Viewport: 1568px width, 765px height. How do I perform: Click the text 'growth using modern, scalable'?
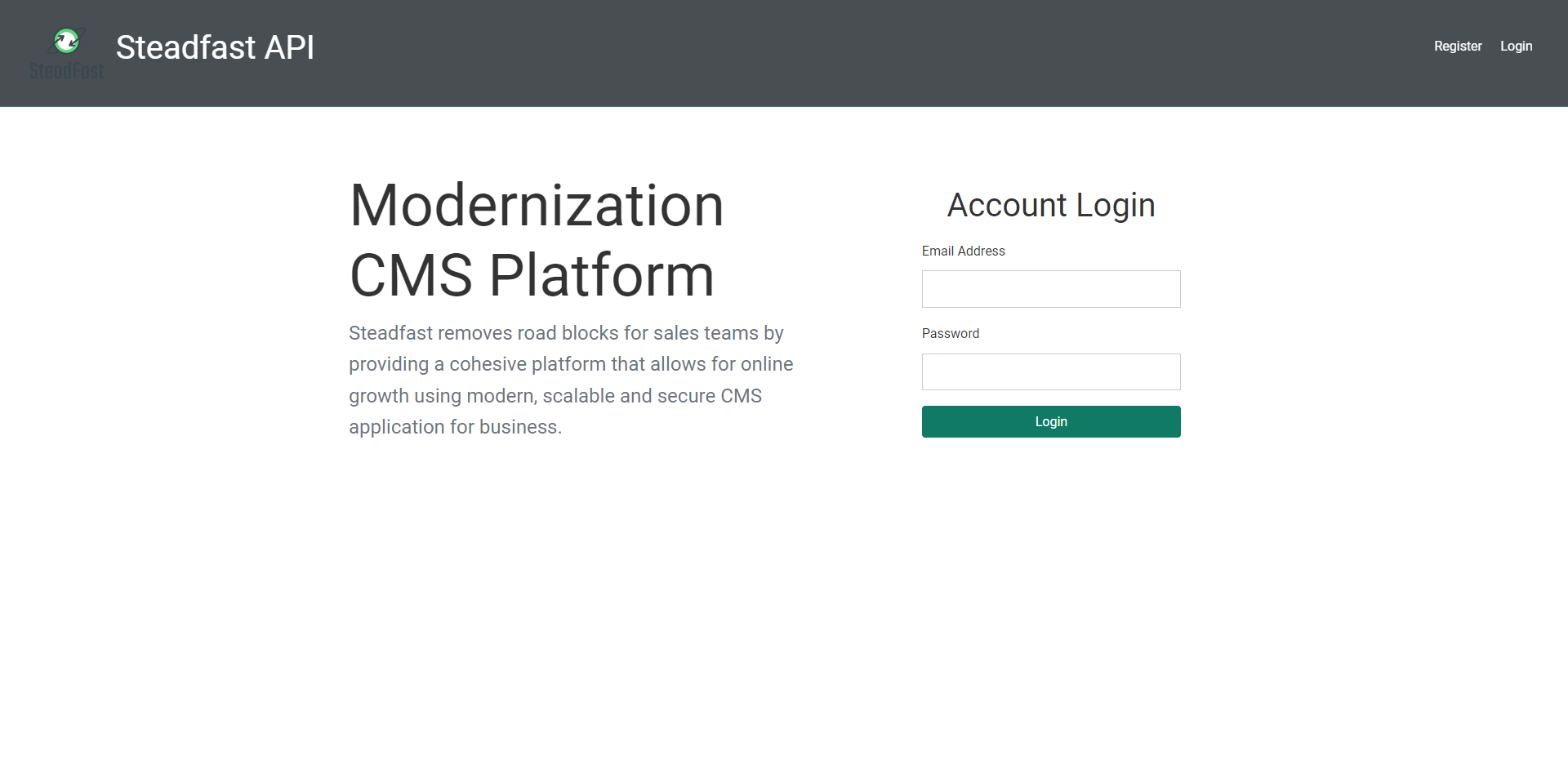point(482,396)
